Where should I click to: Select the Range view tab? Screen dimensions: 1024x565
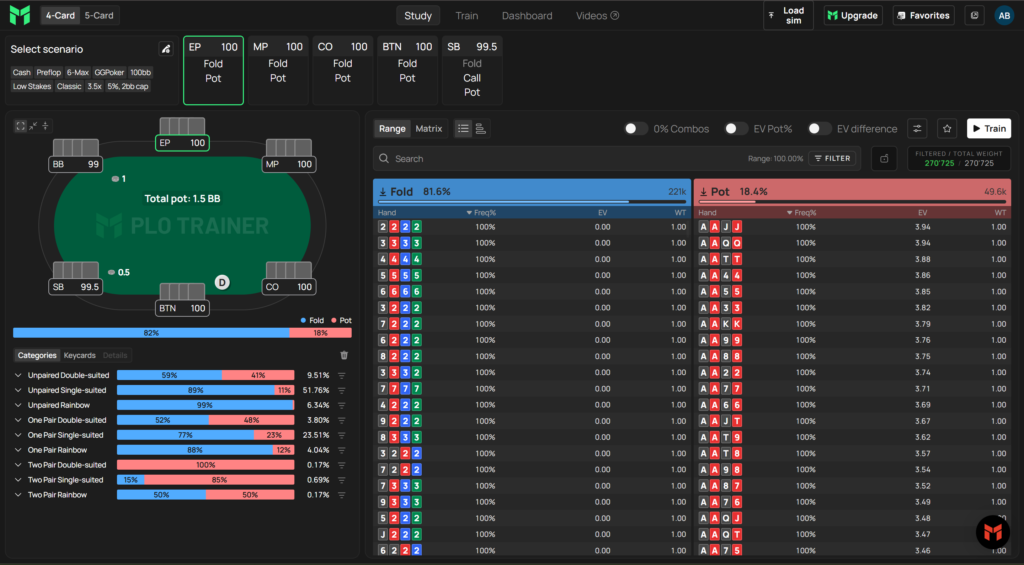392,129
